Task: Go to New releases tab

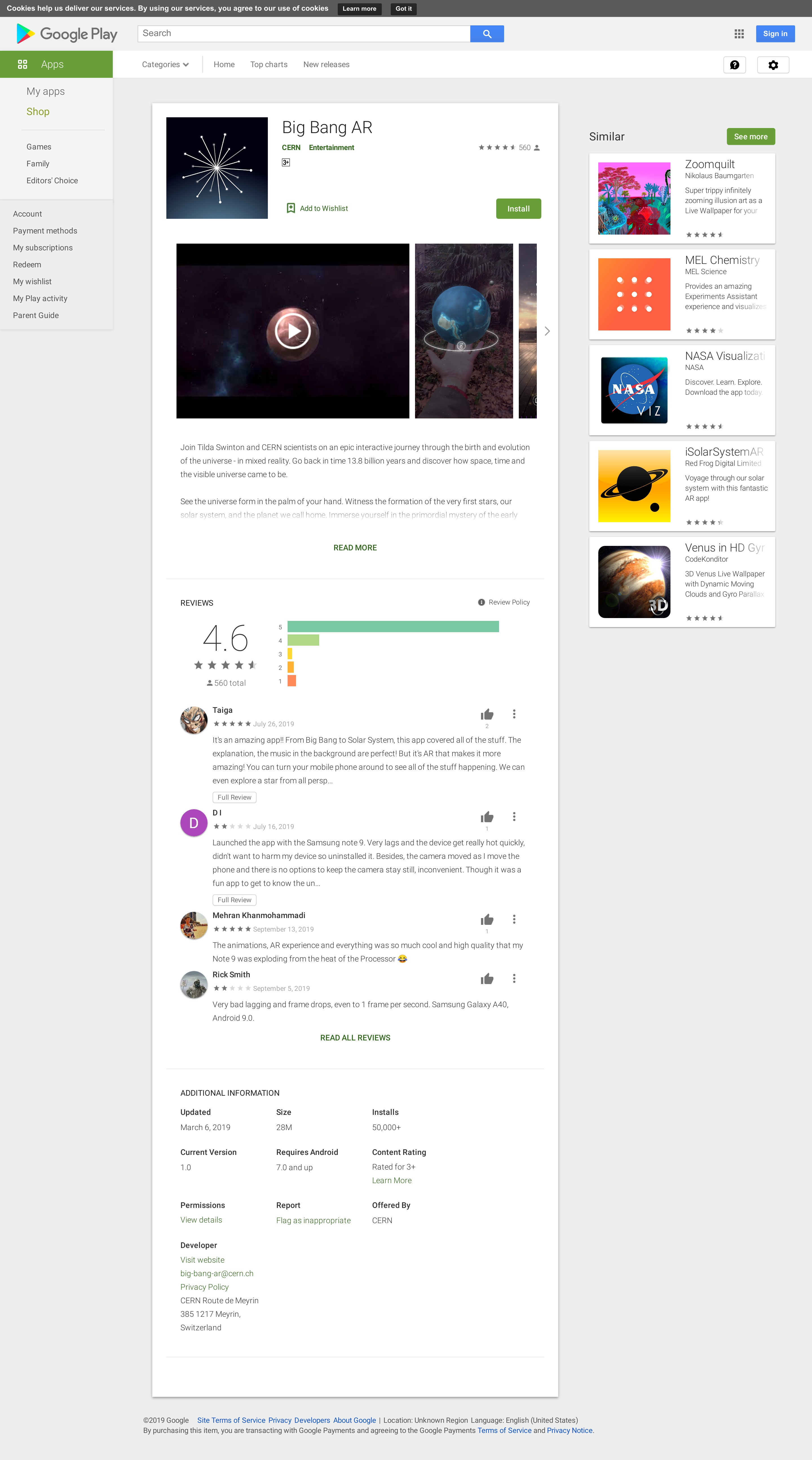Action: (326, 65)
